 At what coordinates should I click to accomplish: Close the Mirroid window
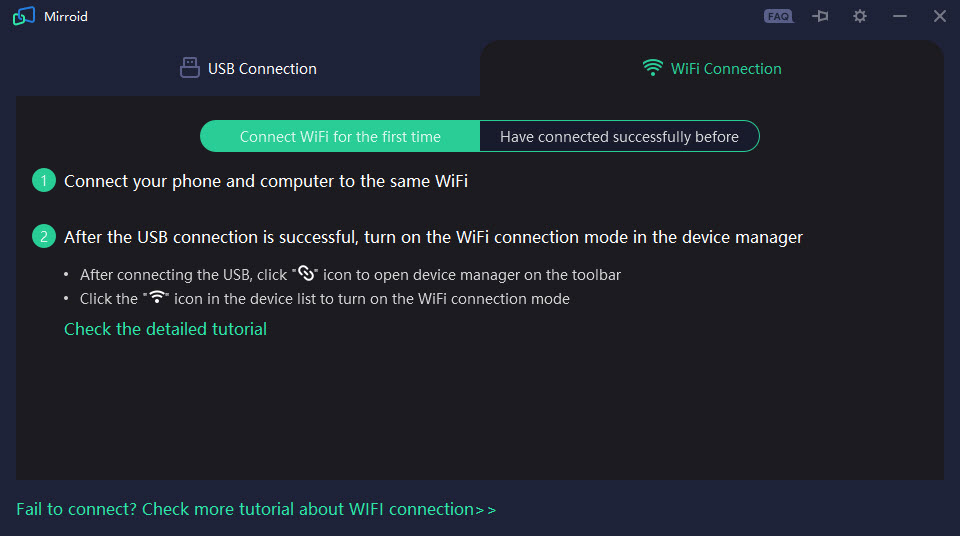(x=939, y=16)
